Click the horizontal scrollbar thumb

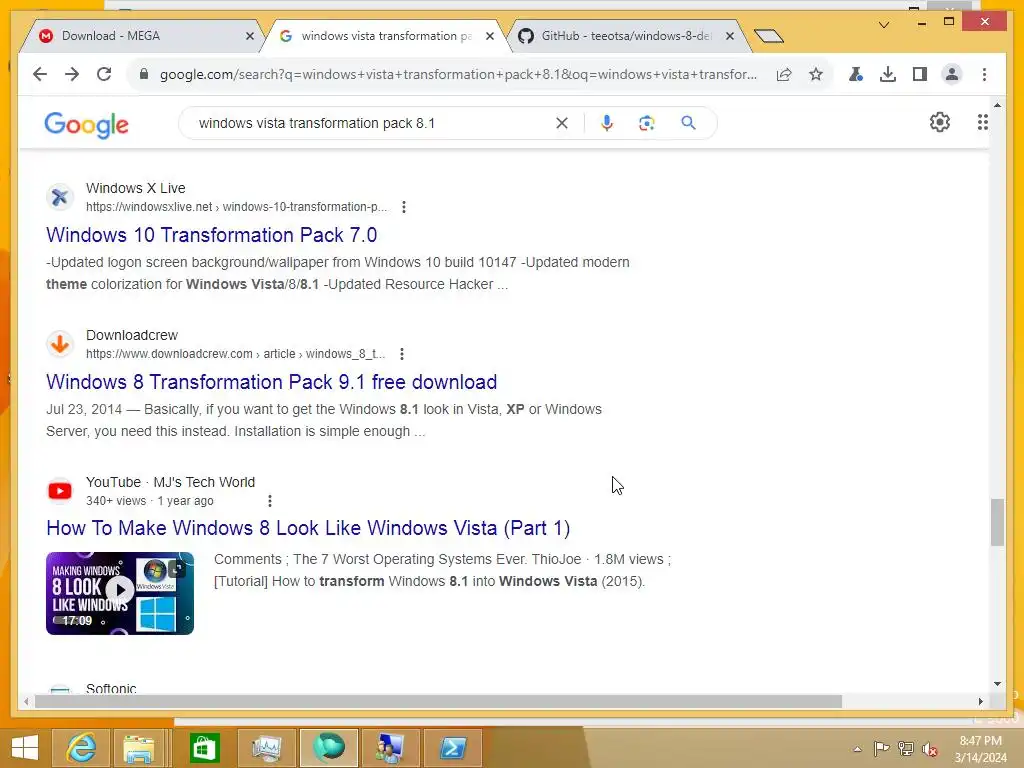pos(438,701)
